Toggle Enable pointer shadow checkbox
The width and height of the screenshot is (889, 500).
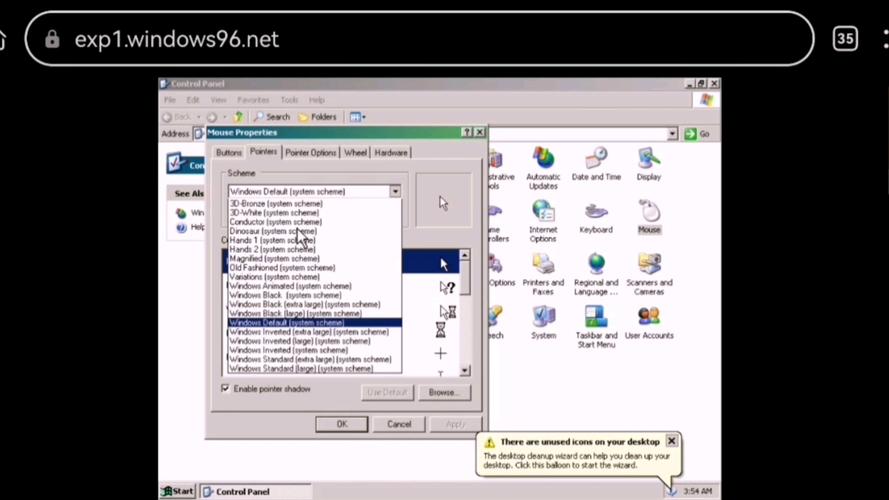(x=225, y=388)
